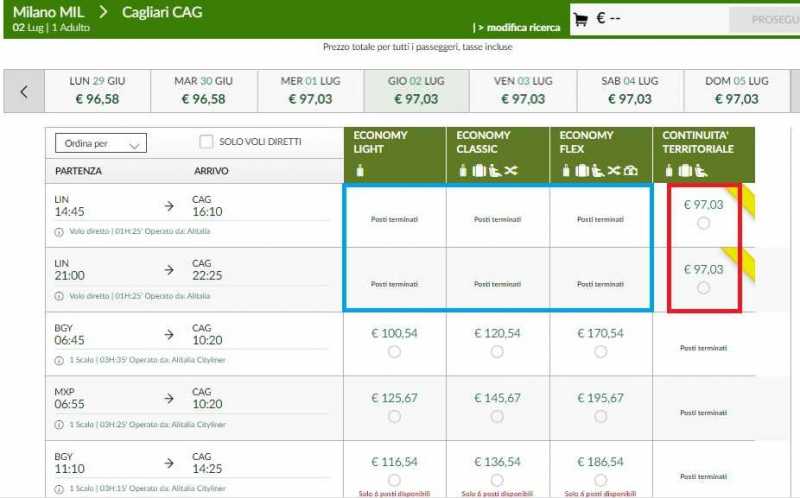Click ECONOMY FLEX column header
Screen dimensions: 800x498
click(601, 155)
